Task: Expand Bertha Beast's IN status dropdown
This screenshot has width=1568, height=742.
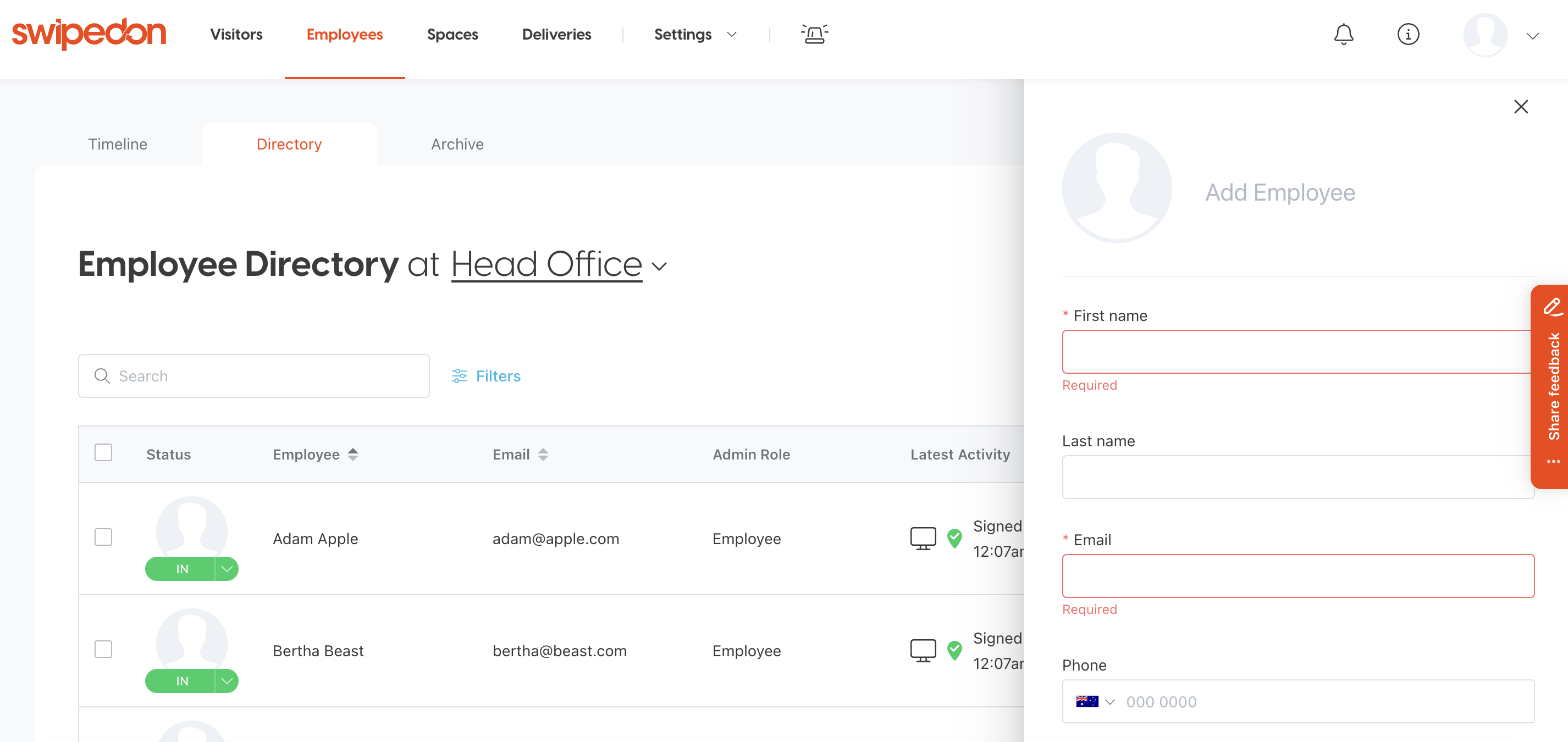Action: [x=227, y=680]
